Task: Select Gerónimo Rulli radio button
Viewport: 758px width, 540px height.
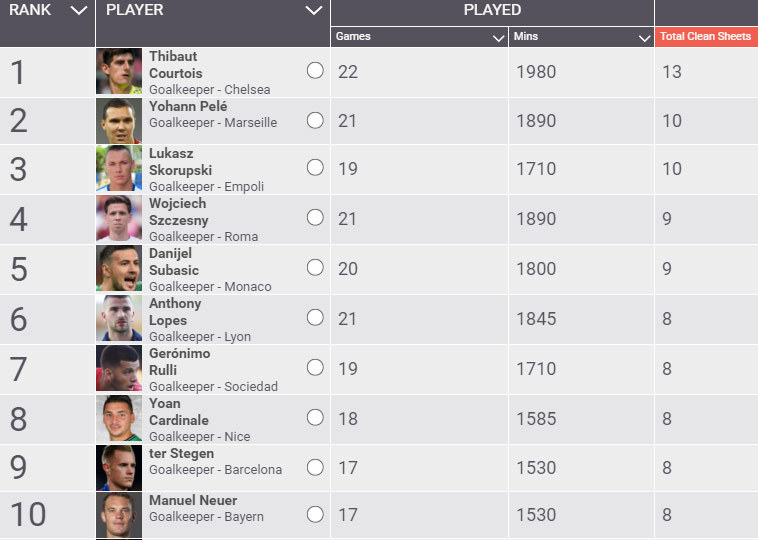Action: point(315,367)
